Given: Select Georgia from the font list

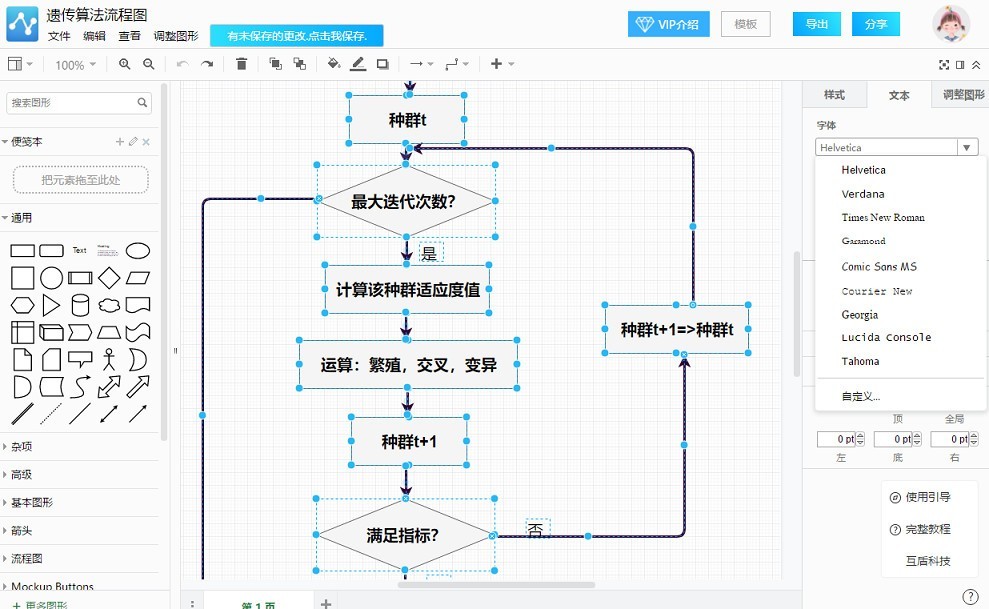Looking at the screenshot, I should point(859,314).
